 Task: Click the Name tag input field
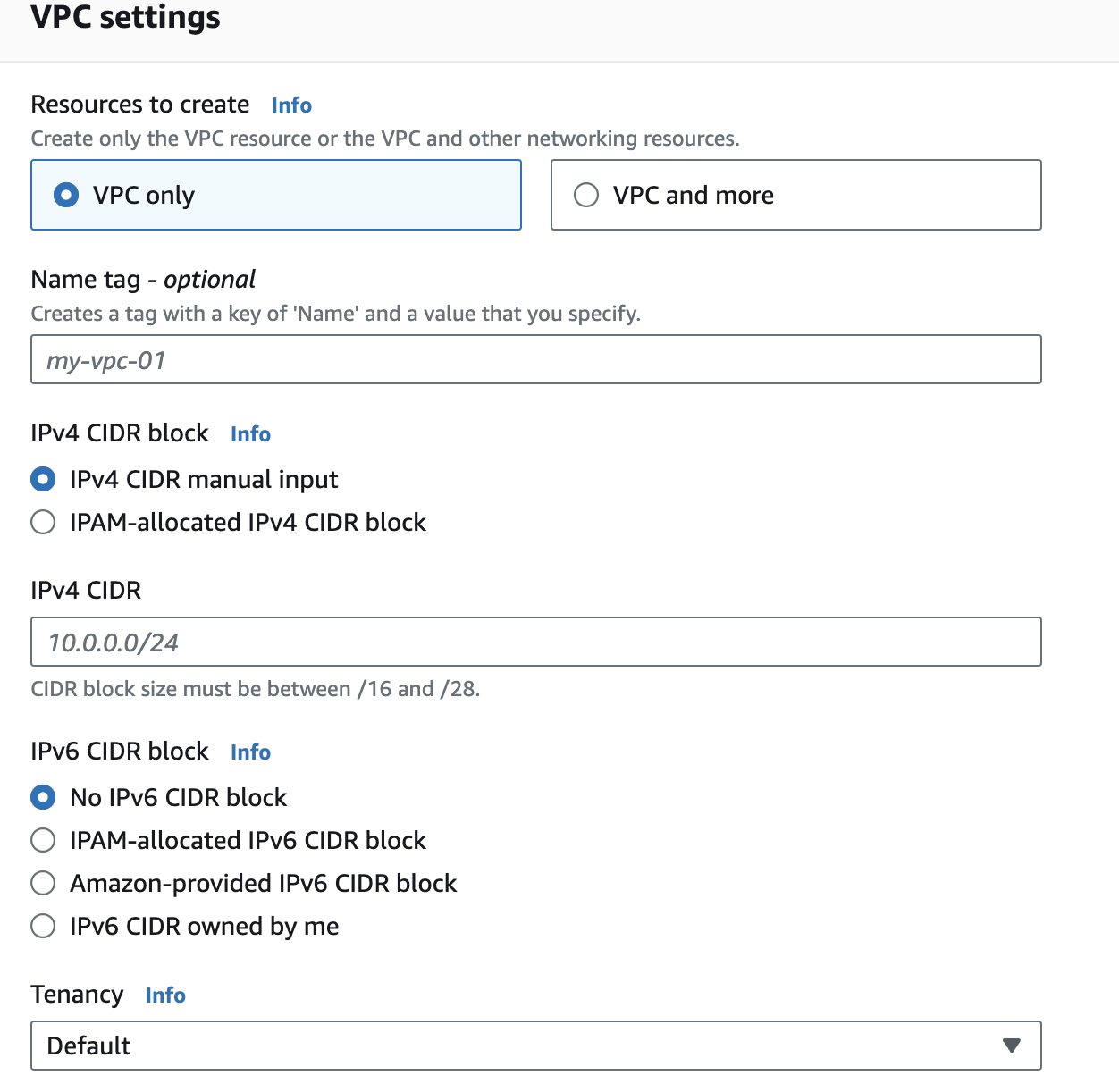pos(535,360)
